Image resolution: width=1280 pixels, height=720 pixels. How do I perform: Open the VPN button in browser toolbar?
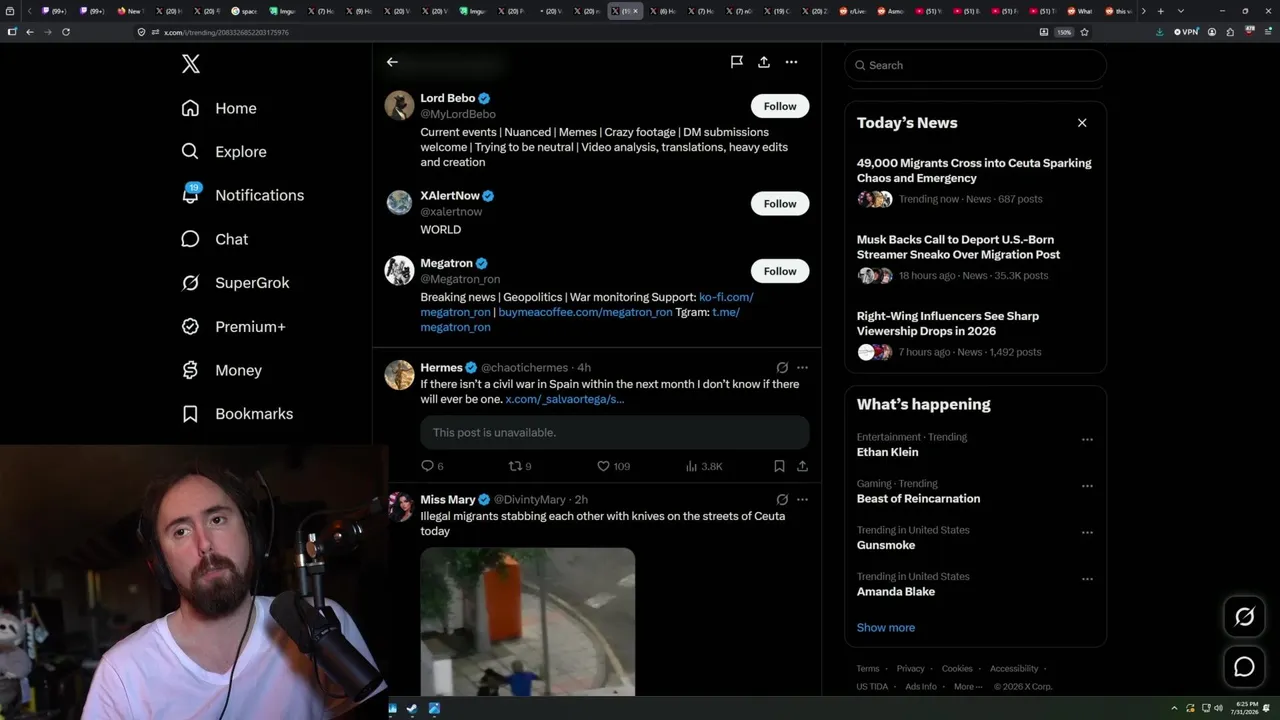(x=1186, y=32)
